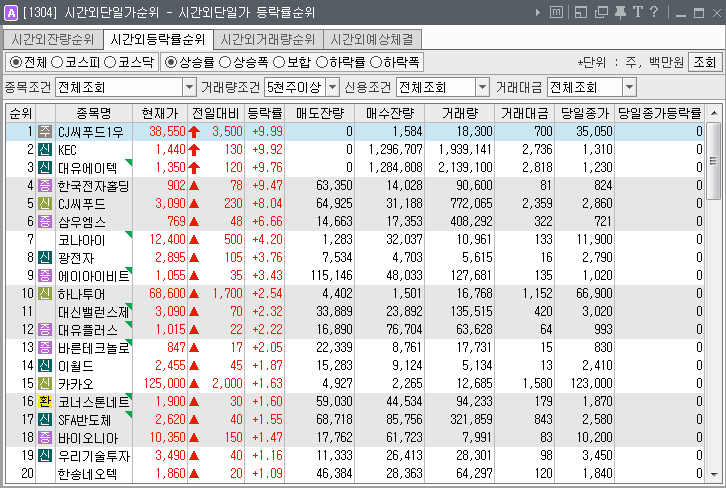Click the 신 badge beside 이월드
Image resolution: width=726 pixels, height=488 pixels.
click(x=44, y=366)
